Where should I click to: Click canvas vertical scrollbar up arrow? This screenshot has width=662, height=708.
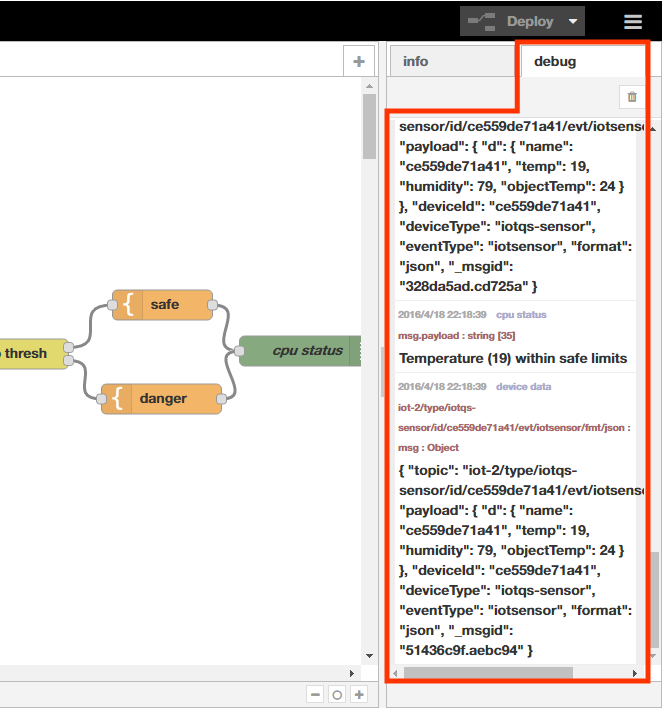(369, 86)
